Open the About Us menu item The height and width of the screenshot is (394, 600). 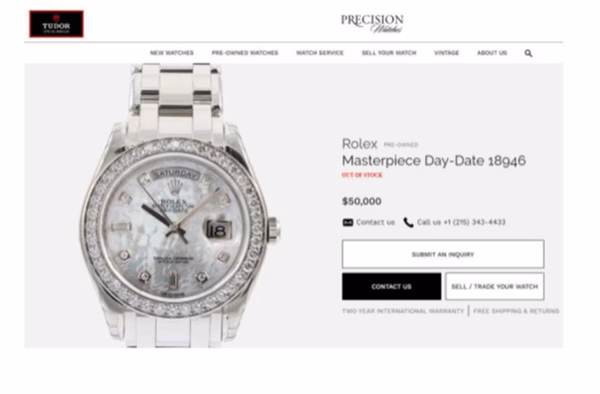(492, 53)
